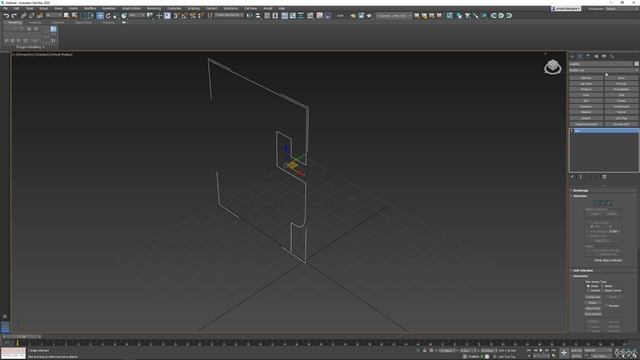Switch to Display command panel tab

coord(604,56)
